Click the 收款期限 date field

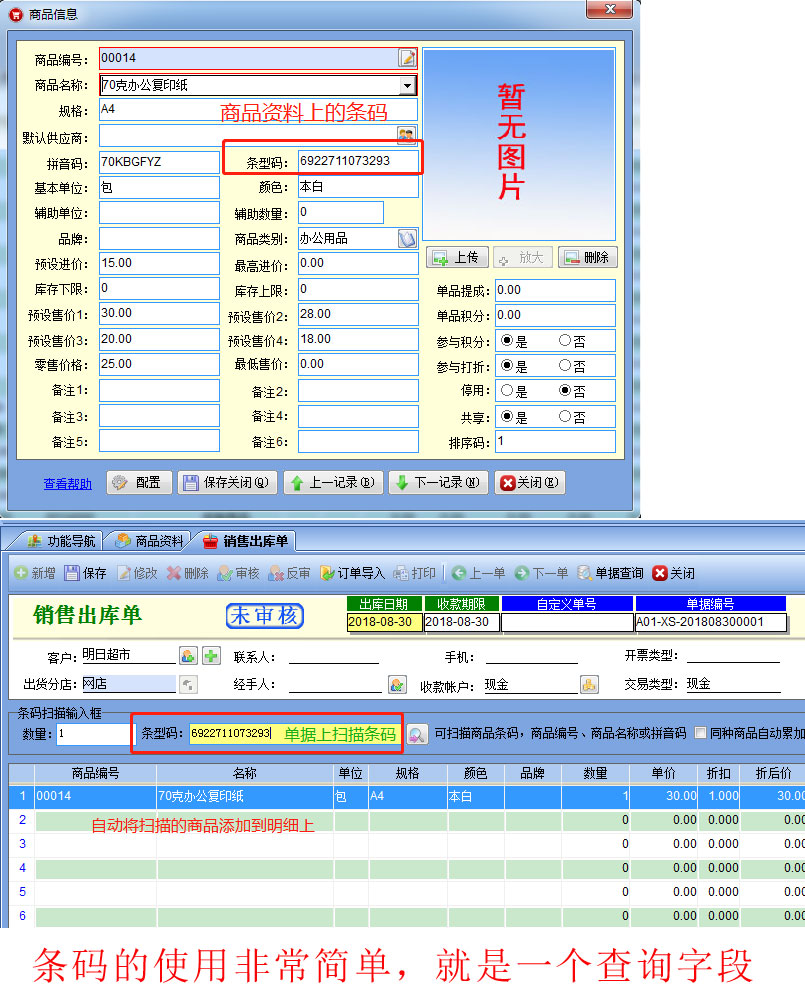click(460, 622)
